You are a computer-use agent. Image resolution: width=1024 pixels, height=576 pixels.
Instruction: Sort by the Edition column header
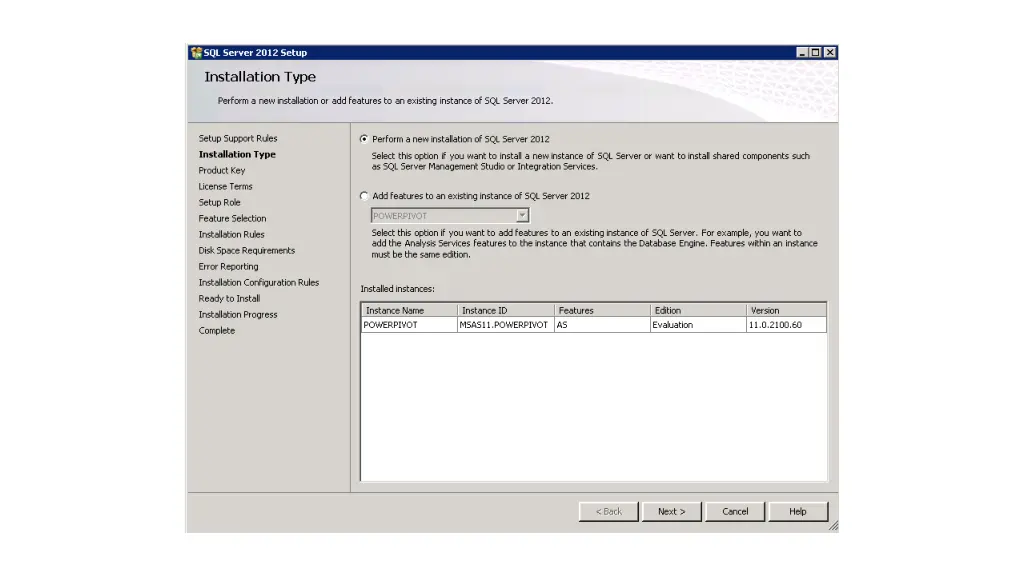point(697,310)
